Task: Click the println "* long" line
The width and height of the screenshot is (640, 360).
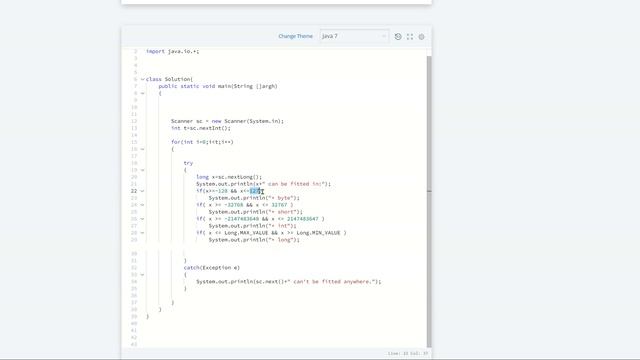Action: point(254,240)
